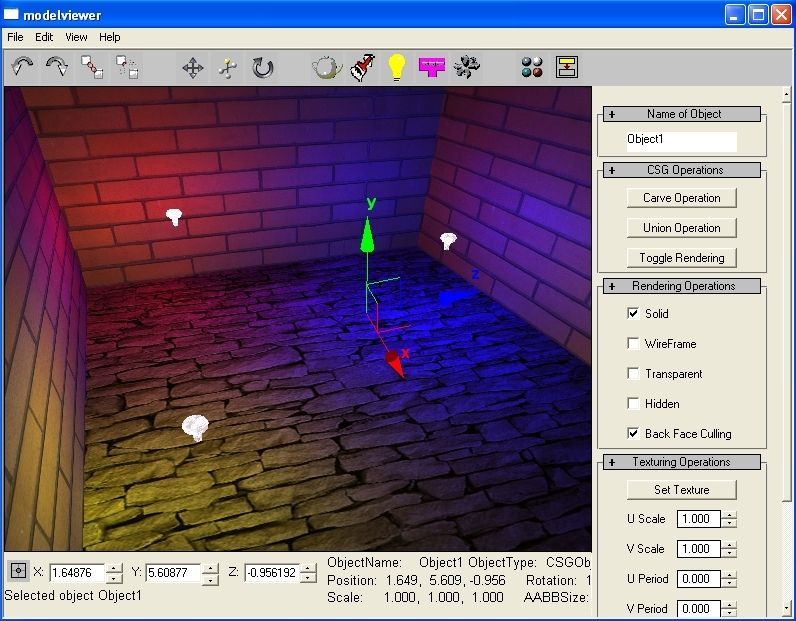Increase the U Scale spinner value
This screenshot has height=621, width=796.
click(730, 515)
